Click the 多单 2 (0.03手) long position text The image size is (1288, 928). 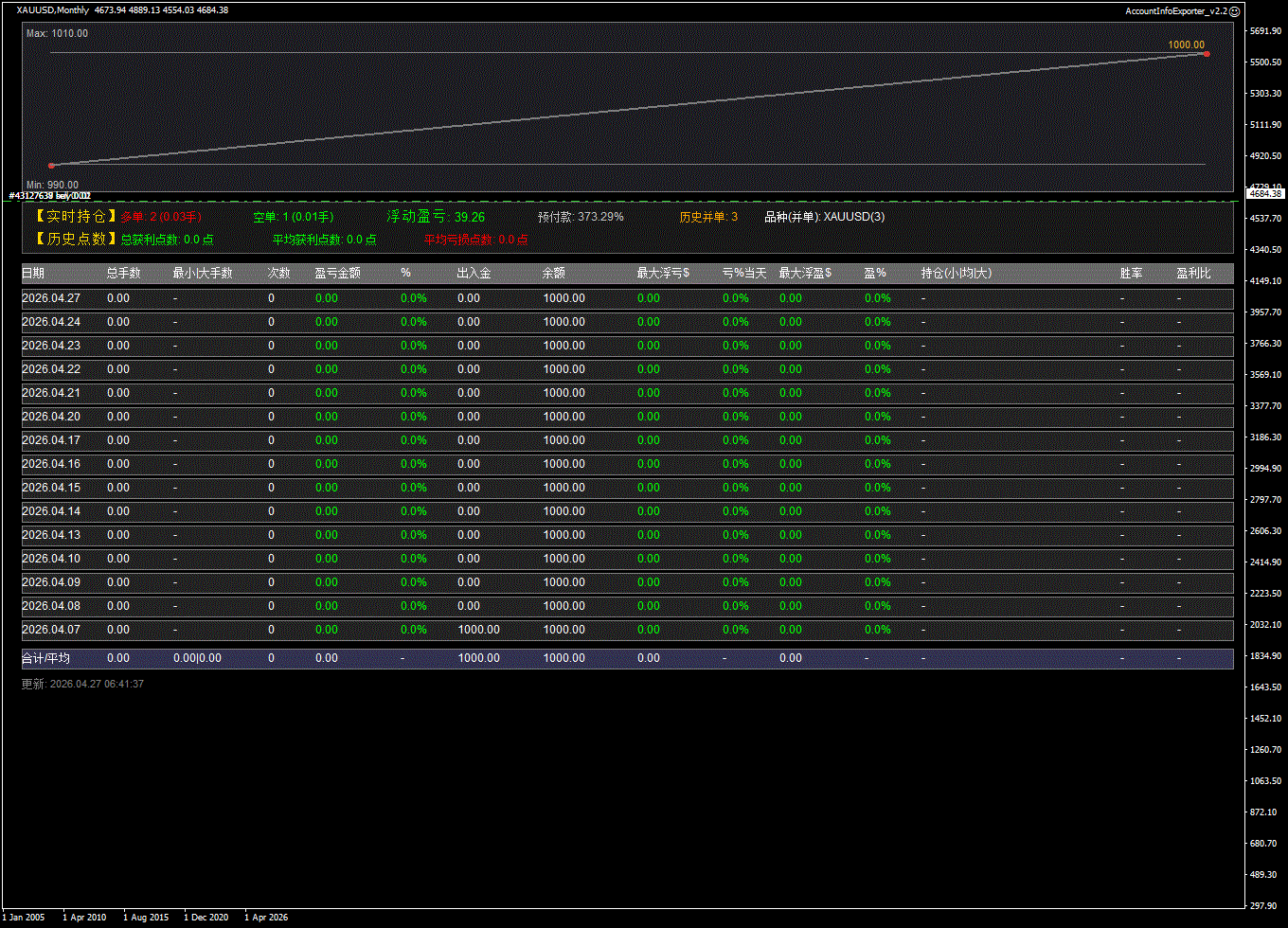pyautogui.click(x=161, y=217)
